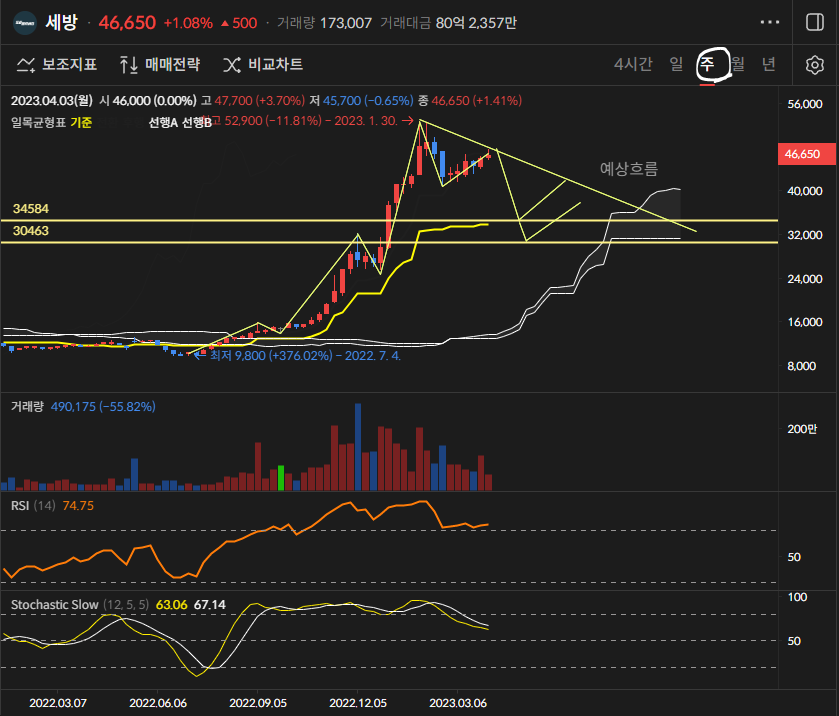Click the RSI value 74.75
This screenshot has width=839, height=716.
78,506
